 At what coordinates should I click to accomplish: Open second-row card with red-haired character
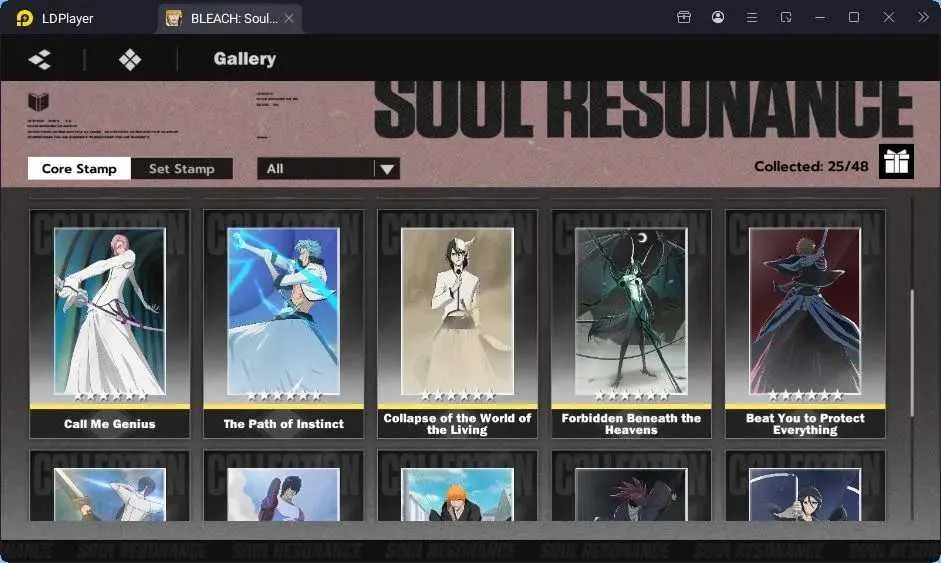tap(631, 486)
